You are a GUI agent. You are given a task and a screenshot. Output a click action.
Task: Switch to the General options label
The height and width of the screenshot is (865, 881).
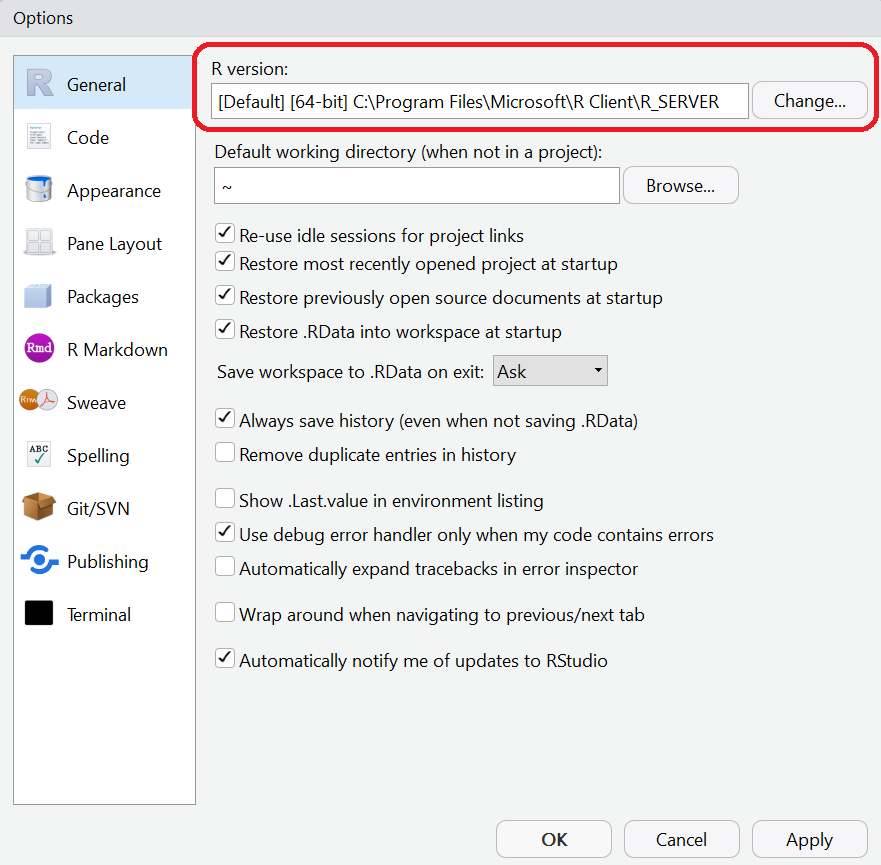tap(96, 85)
